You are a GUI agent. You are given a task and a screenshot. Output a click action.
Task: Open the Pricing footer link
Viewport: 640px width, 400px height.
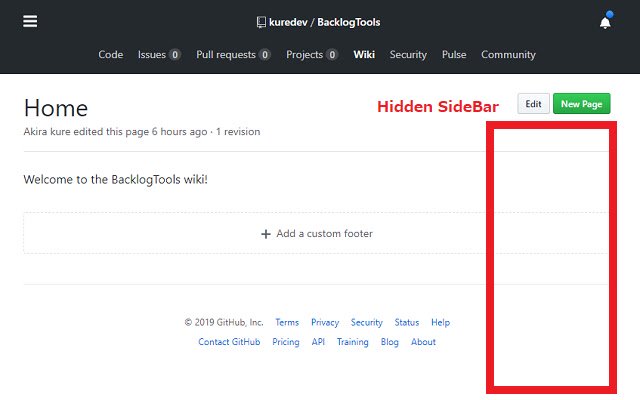coord(286,342)
